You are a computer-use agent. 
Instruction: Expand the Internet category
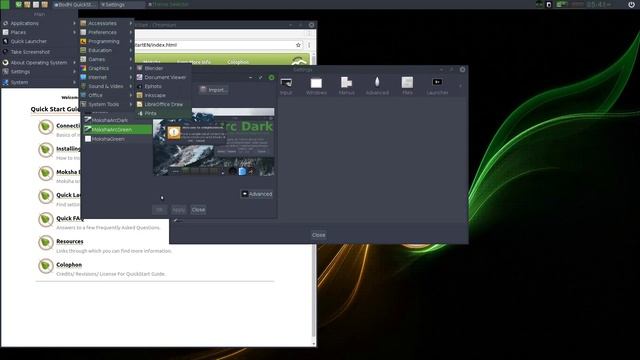click(106, 77)
